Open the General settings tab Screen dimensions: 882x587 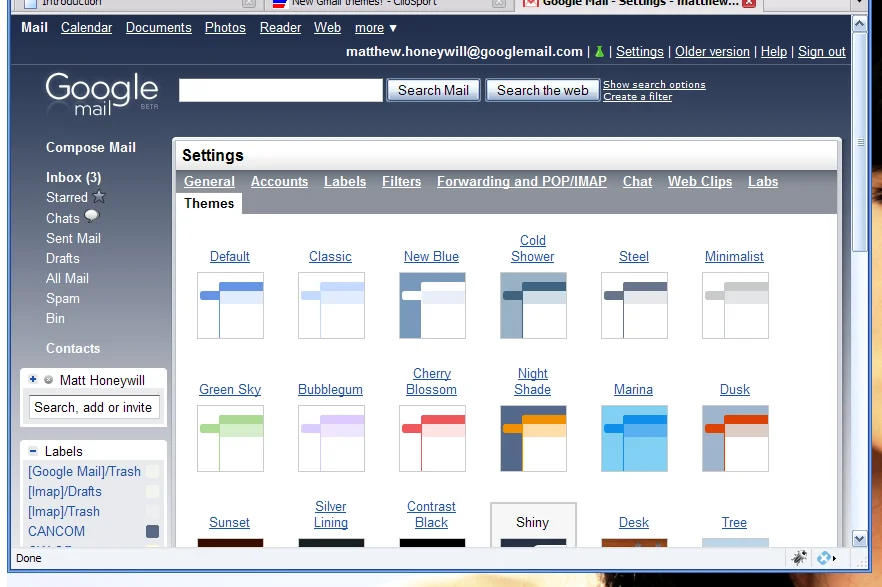click(209, 182)
